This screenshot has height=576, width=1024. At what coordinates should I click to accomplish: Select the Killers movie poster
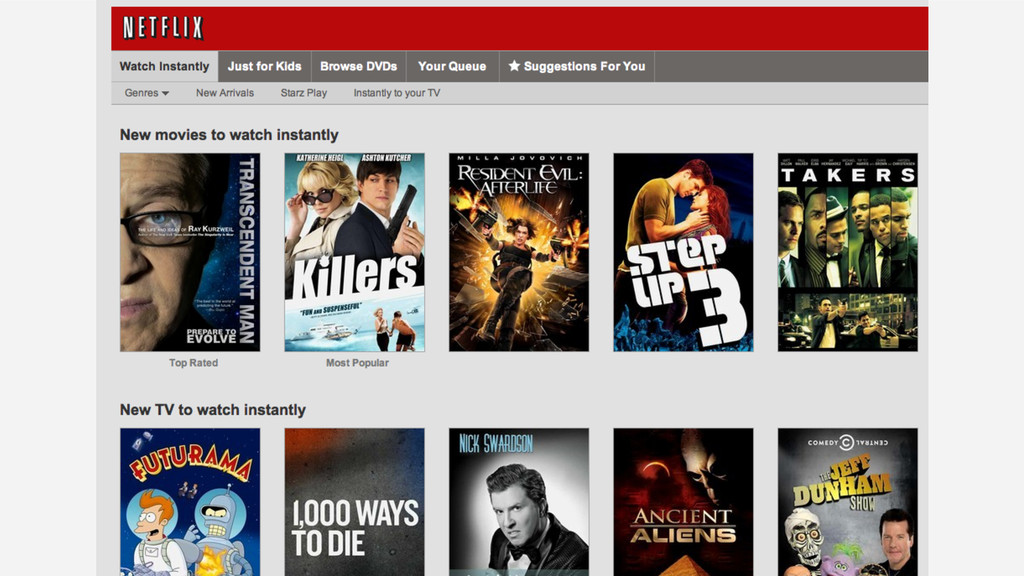coord(355,252)
